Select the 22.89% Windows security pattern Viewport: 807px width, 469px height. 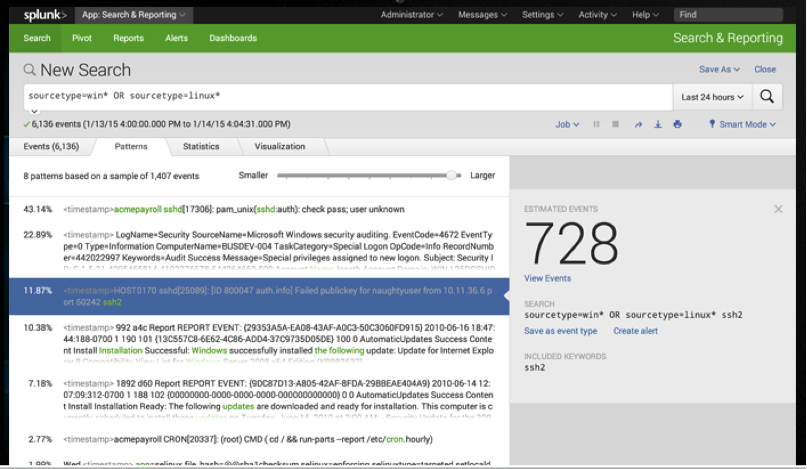point(259,251)
